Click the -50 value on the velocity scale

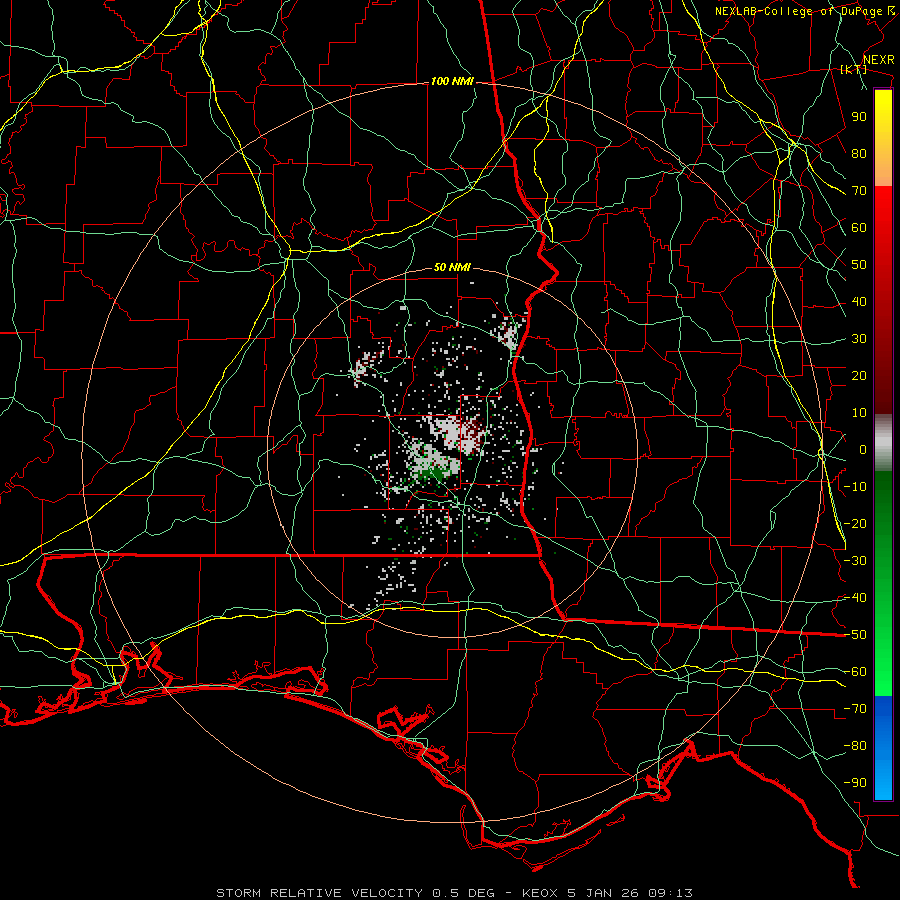point(855,635)
